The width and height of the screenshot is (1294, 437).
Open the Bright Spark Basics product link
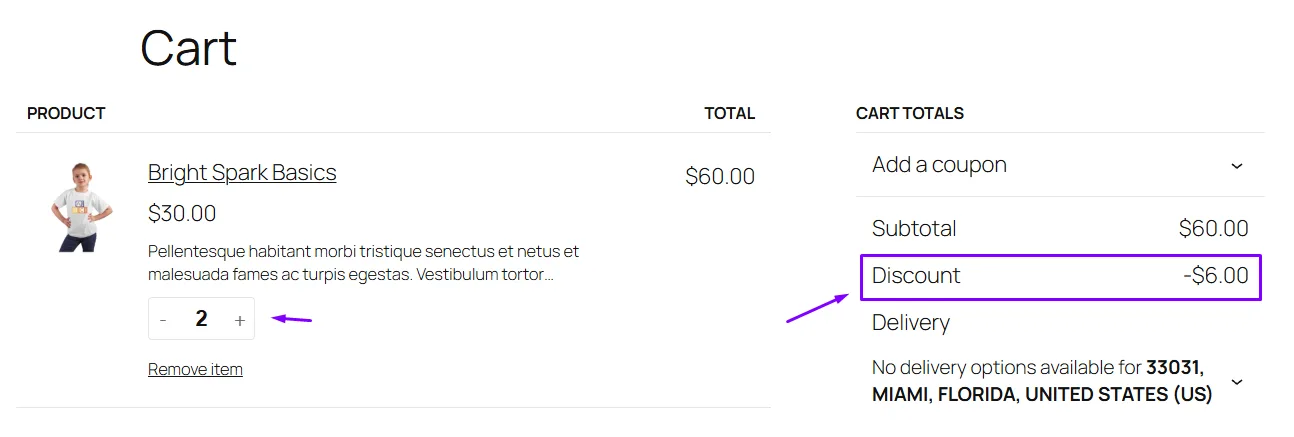[x=242, y=172]
